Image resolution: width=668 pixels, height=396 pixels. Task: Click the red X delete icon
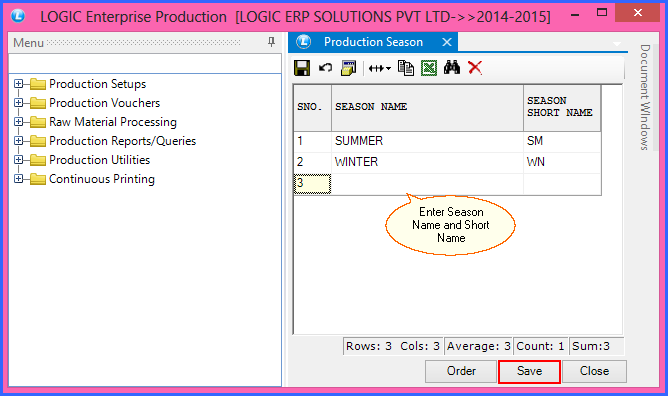[475, 68]
